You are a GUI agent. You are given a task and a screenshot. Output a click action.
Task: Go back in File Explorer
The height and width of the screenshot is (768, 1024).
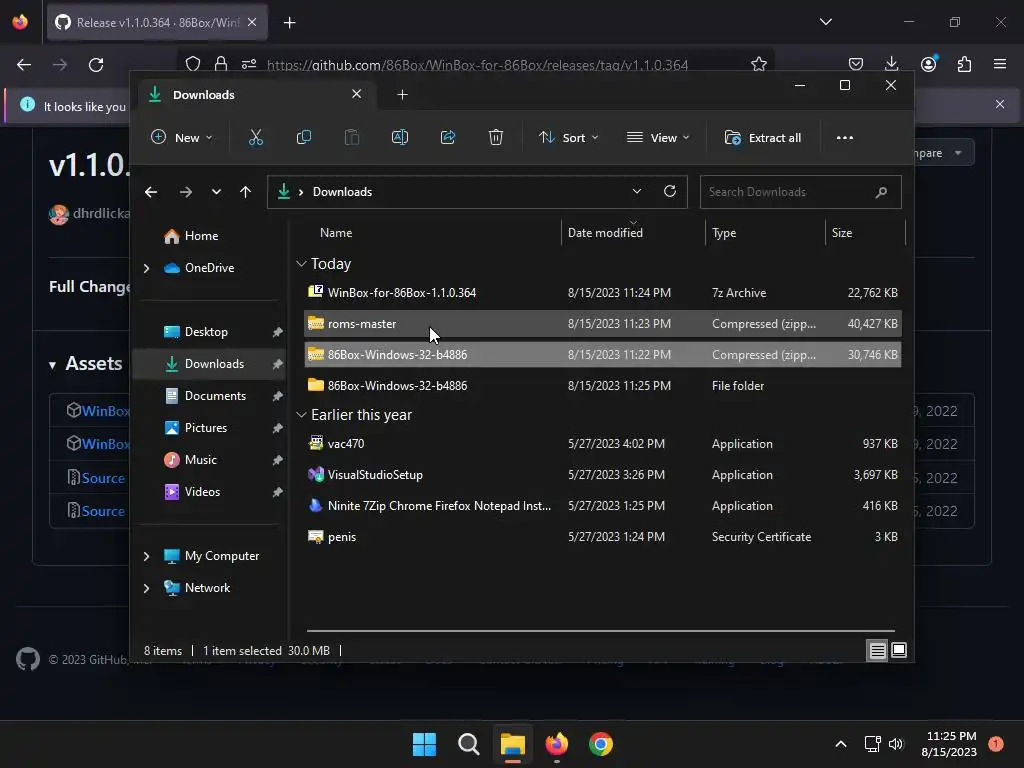point(151,192)
